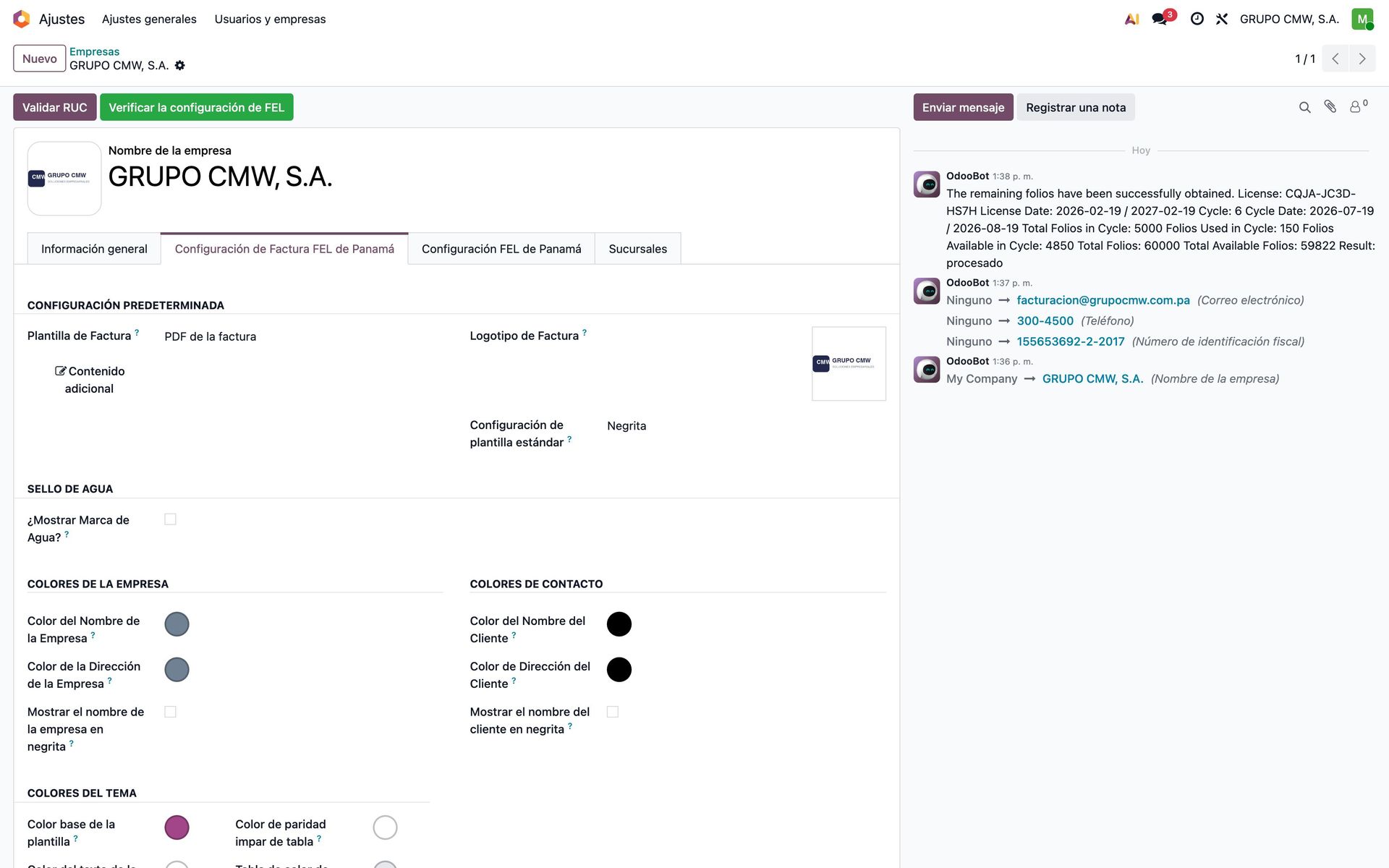Open the GRUPO CMW, S.A. company switcher
Screen dimensions: 1389x868
pos(1289,19)
